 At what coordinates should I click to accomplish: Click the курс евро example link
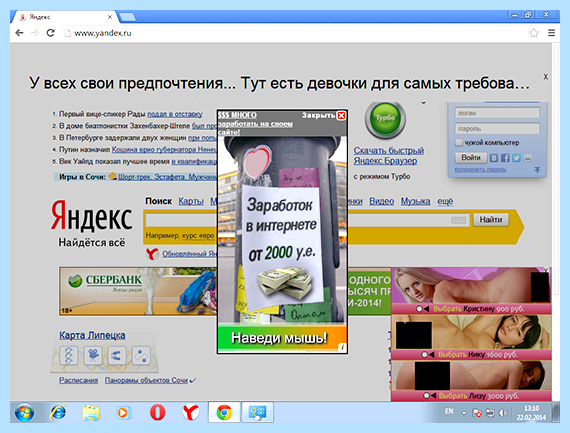(198, 236)
